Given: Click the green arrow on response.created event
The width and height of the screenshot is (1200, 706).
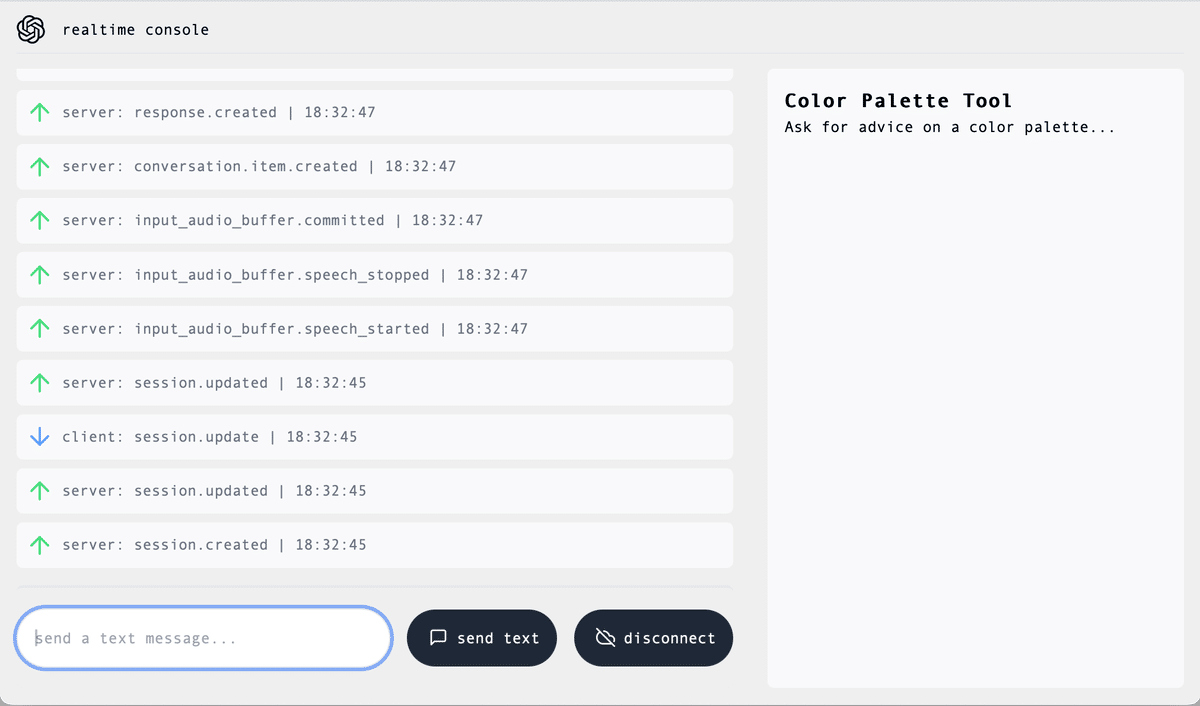Looking at the screenshot, I should pos(39,112).
